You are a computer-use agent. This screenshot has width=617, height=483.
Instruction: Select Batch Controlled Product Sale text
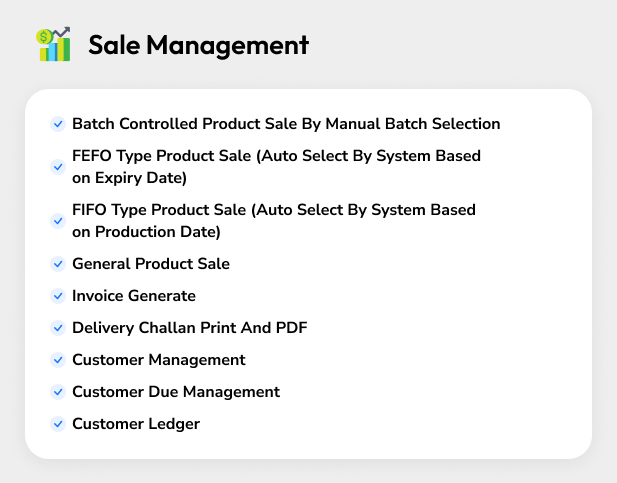pyautogui.click(x=286, y=124)
